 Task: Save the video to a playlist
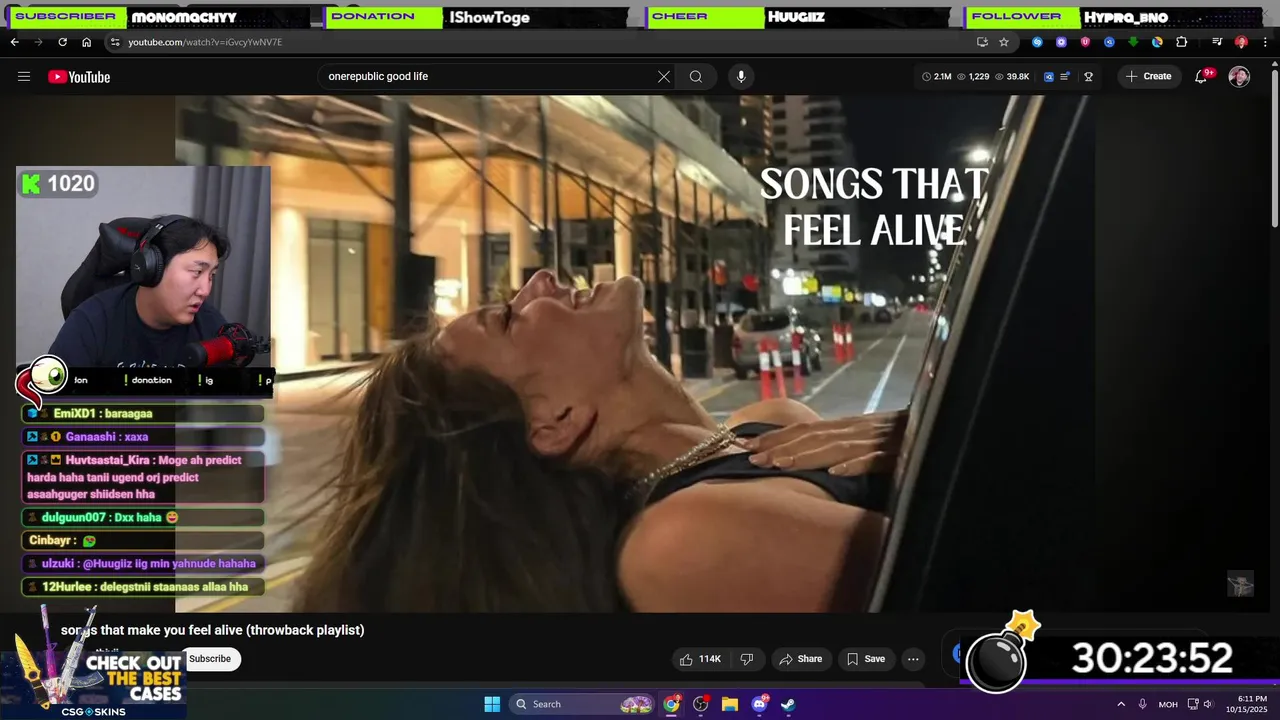[x=866, y=659]
